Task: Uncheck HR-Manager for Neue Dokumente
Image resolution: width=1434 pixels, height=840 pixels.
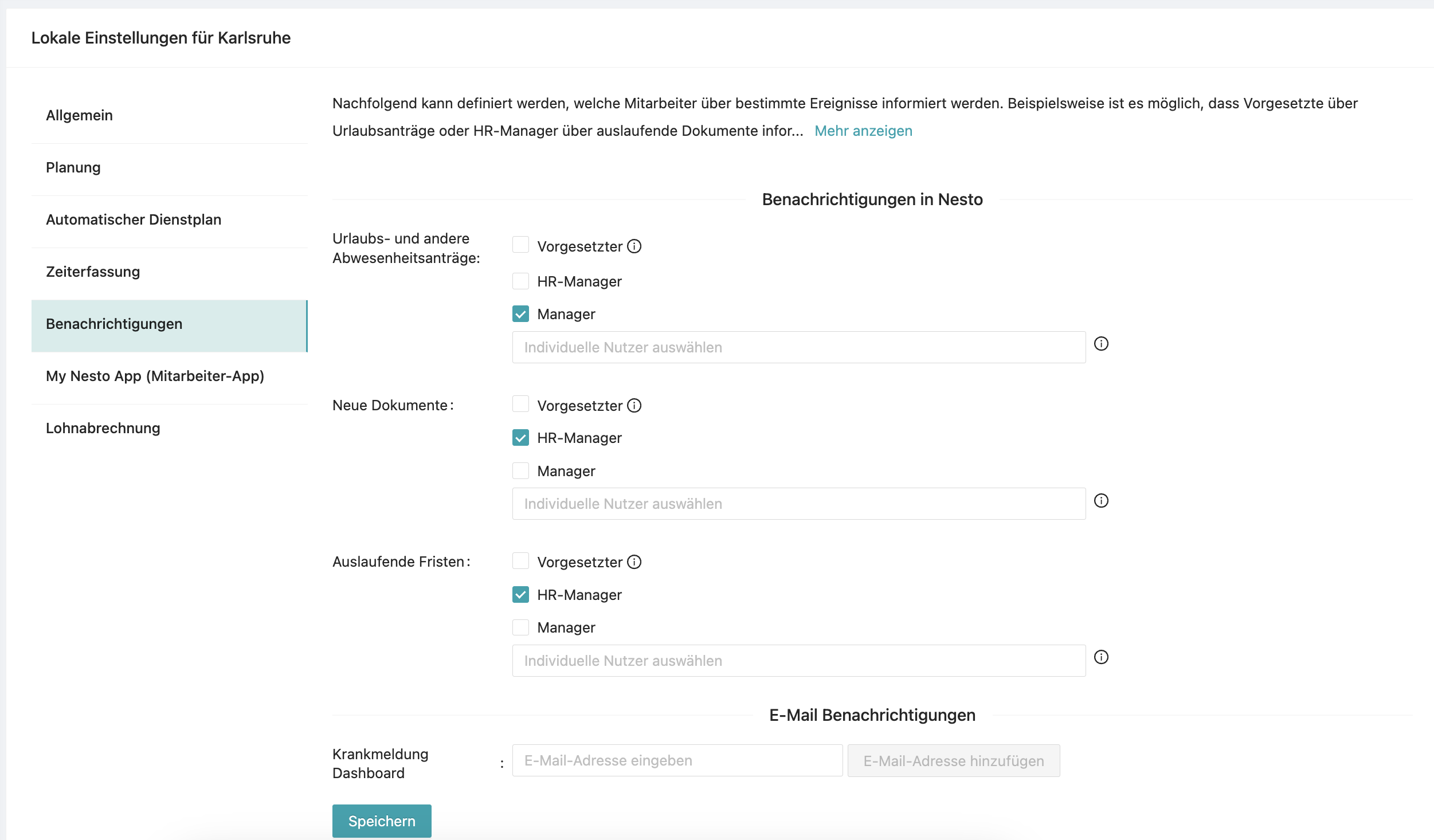Action: coord(520,437)
